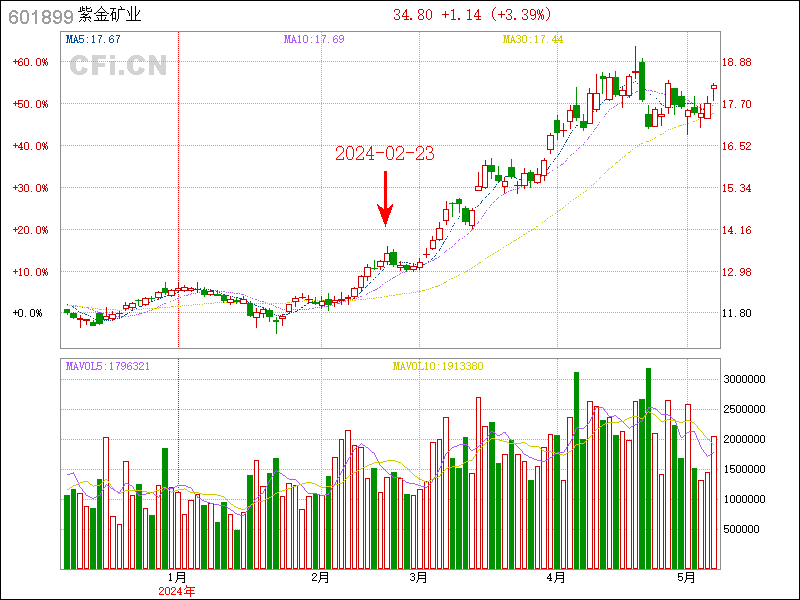Click the +40.0% axis label

pyautogui.click(x=31, y=146)
